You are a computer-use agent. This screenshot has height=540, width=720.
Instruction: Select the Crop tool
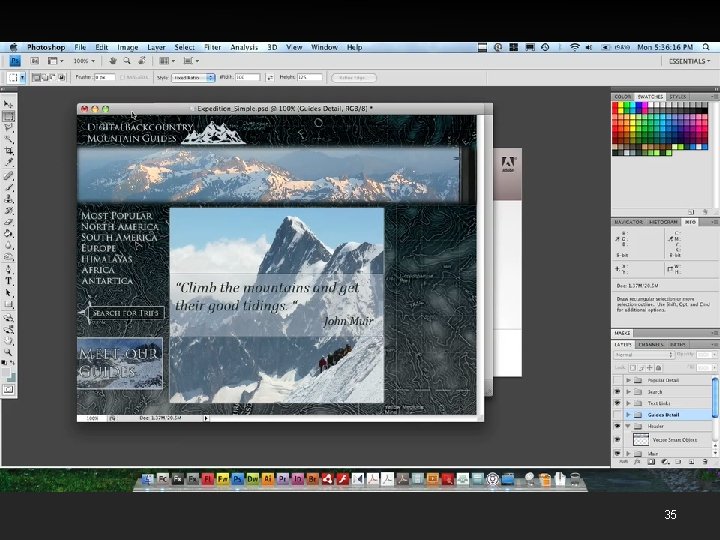pyautogui.click(x=8, y=151)
